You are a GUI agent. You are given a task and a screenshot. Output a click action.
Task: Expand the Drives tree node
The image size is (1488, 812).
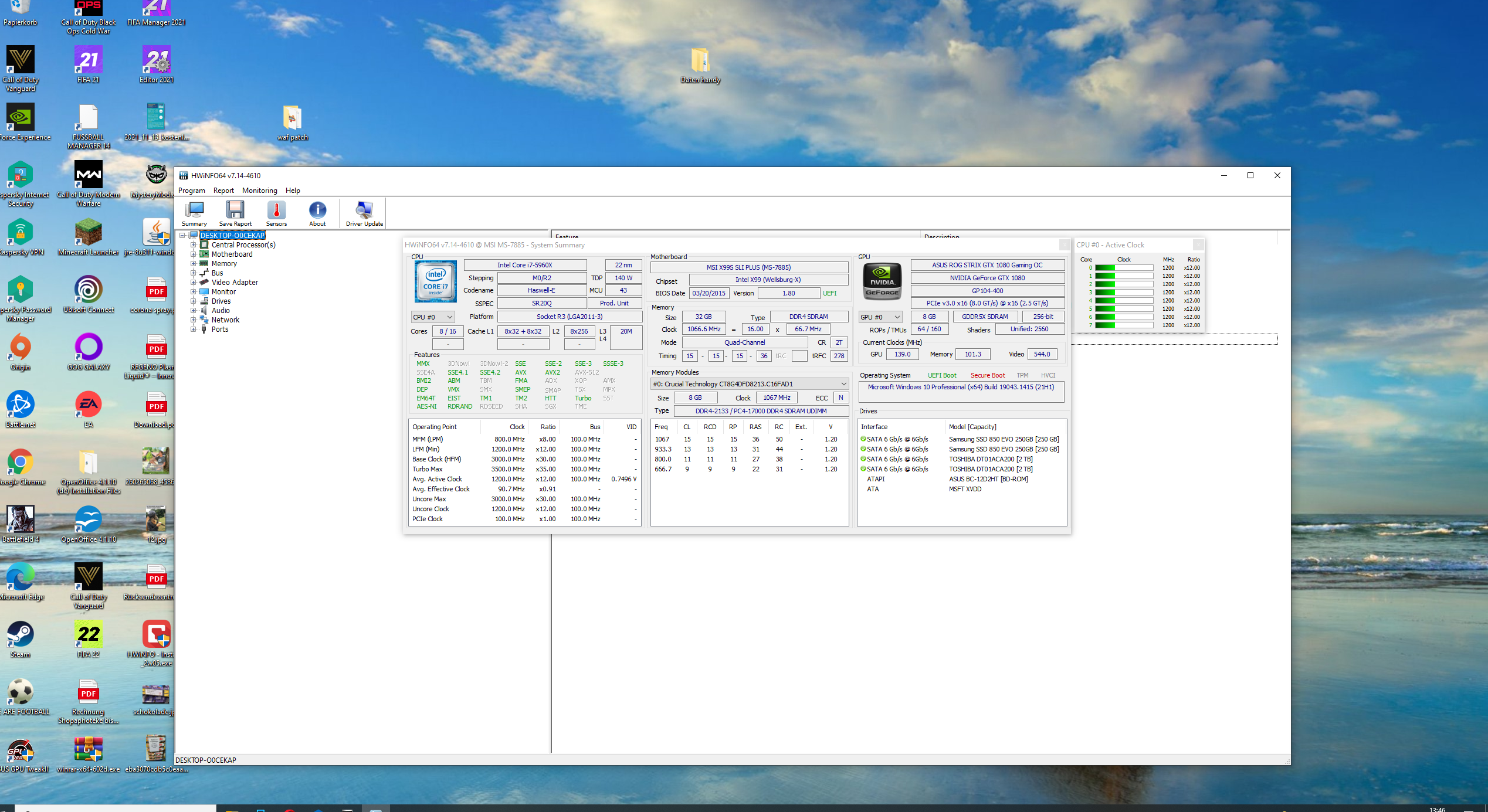point(193,301)
